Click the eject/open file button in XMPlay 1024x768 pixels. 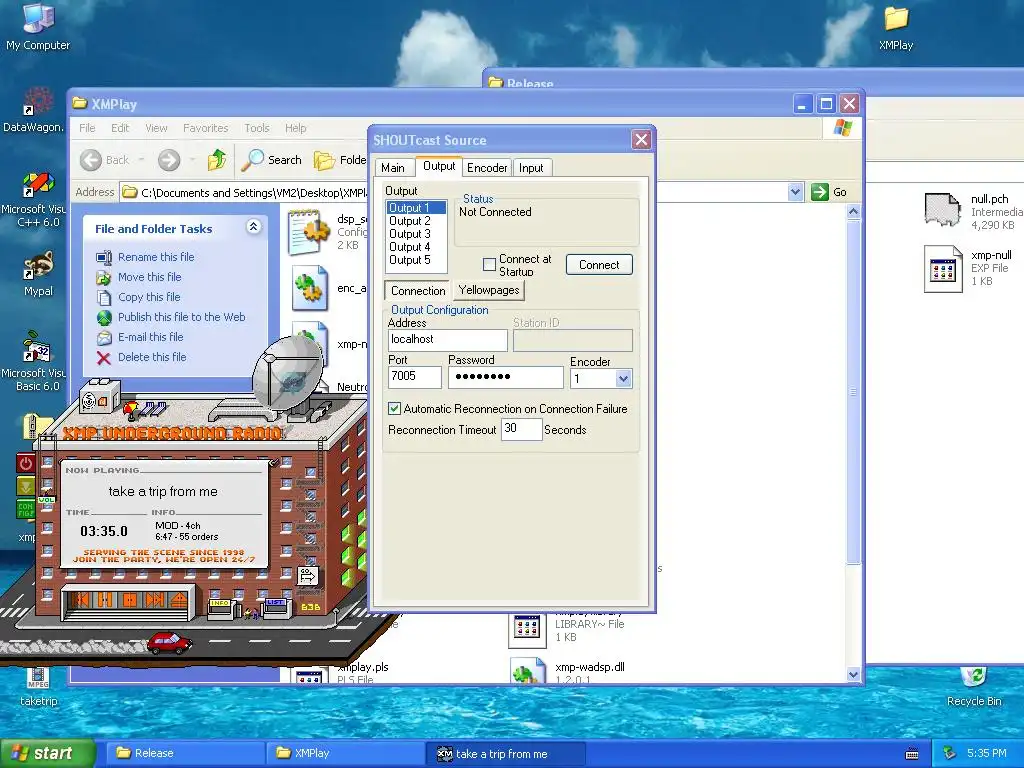[x=178, y=600]
